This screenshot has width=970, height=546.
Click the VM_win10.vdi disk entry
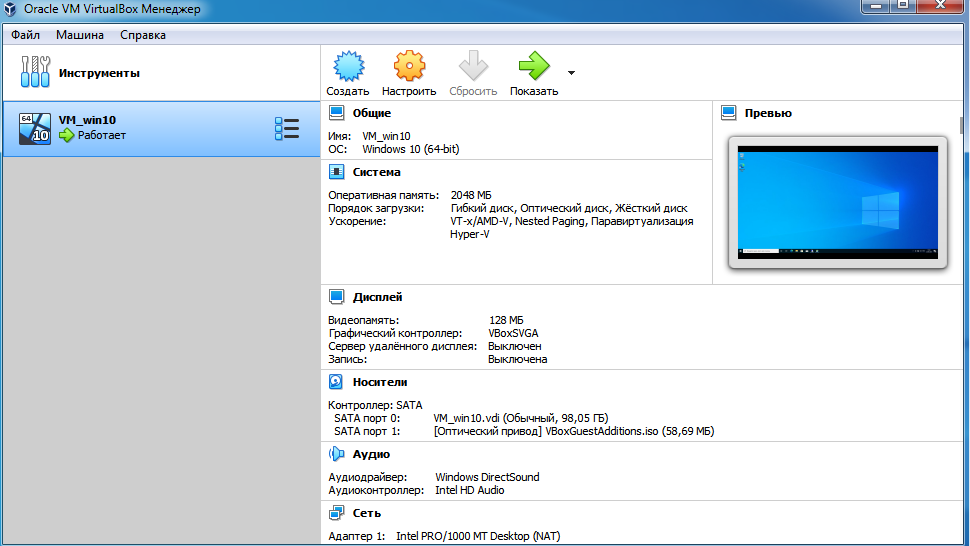tap(521, 419)
